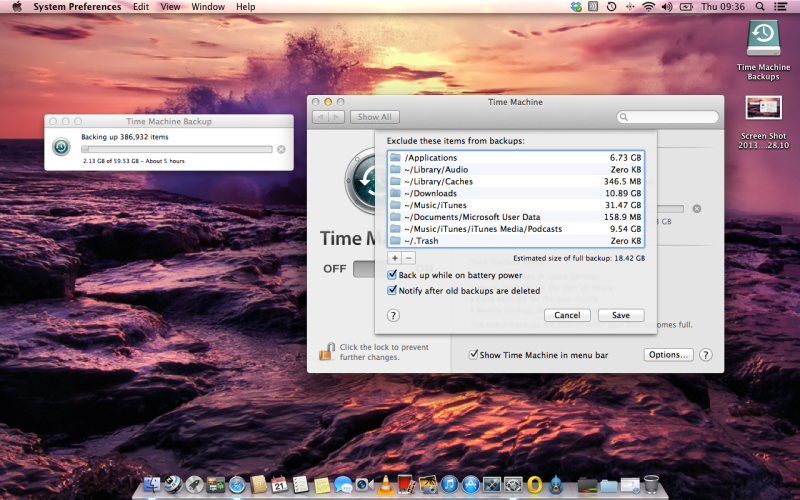This screenshot has height=500, width=800.
Task: Click the search field in Time Machine window
Action: (667, 117)
